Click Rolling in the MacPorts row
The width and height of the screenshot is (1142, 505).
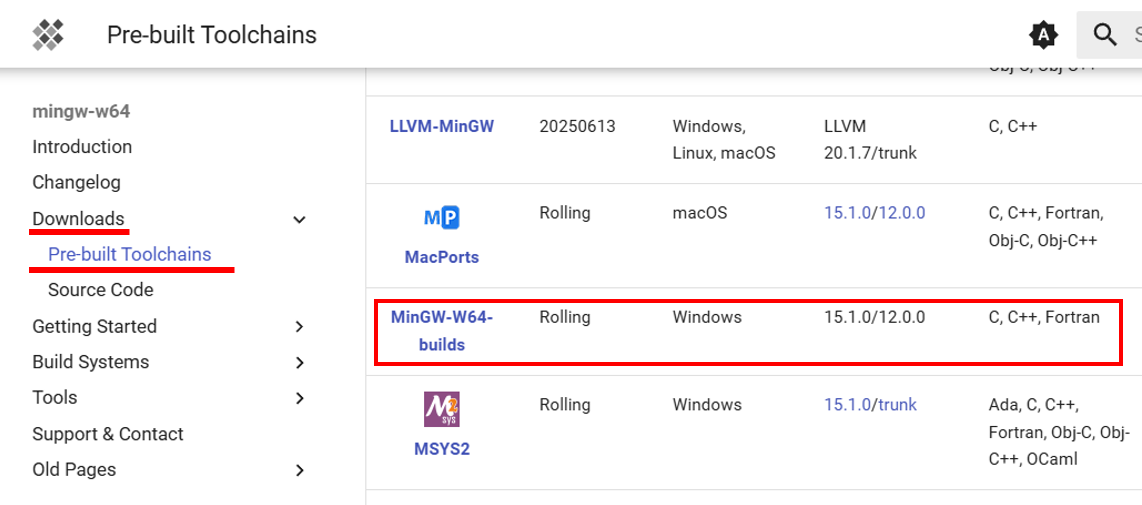[x=565, y=214]
